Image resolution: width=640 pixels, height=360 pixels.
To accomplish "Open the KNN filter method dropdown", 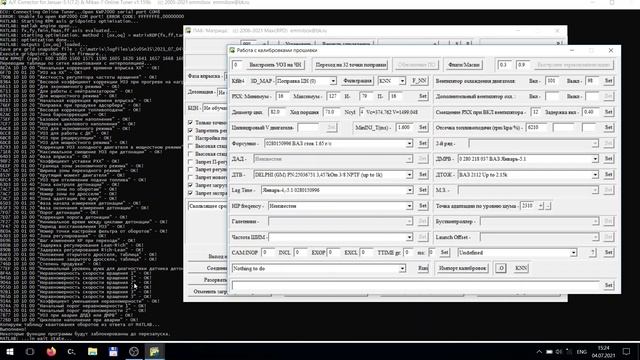I will [402, 81].
